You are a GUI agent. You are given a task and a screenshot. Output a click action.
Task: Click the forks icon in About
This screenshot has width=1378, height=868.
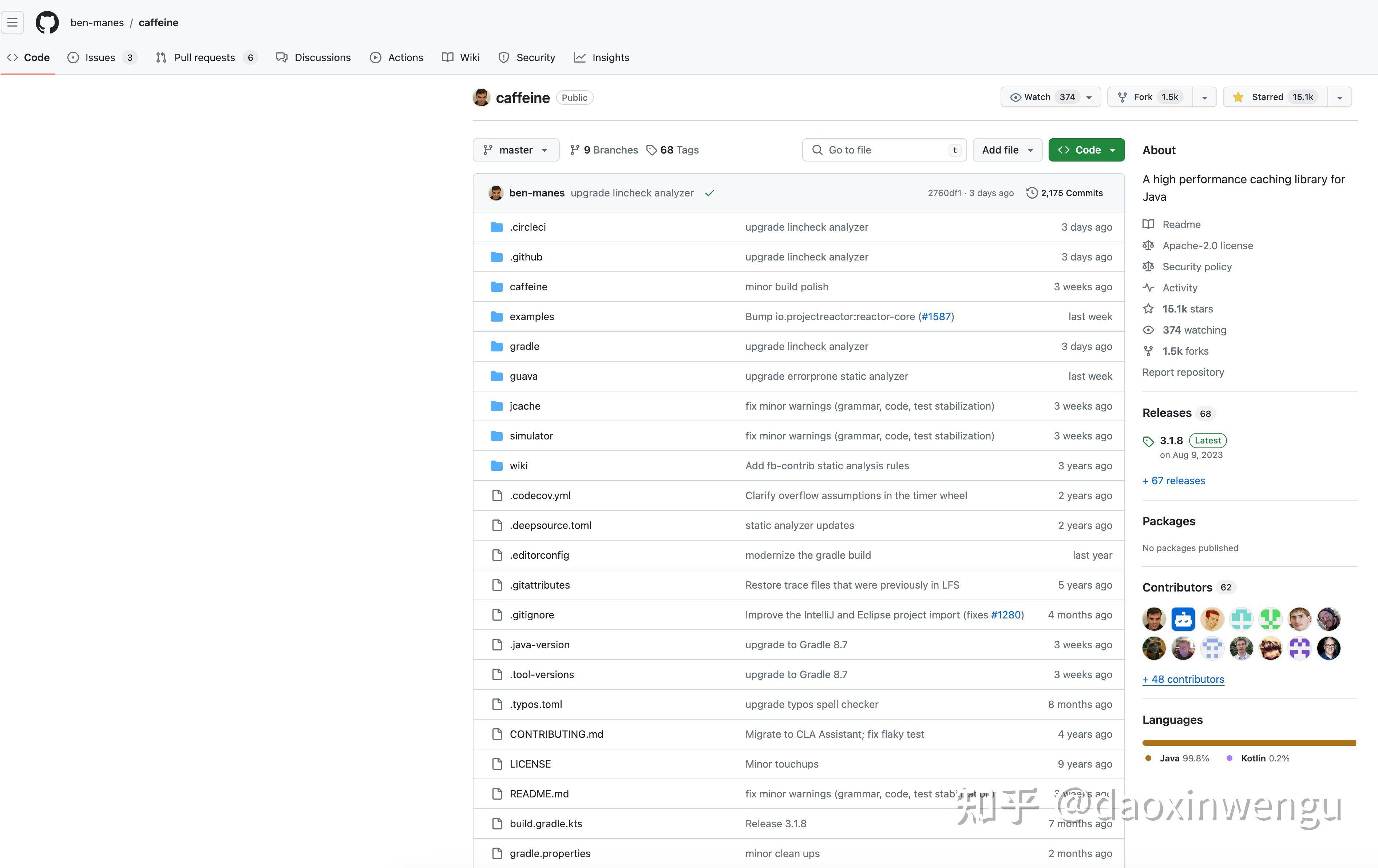(x=1148, y=351)
